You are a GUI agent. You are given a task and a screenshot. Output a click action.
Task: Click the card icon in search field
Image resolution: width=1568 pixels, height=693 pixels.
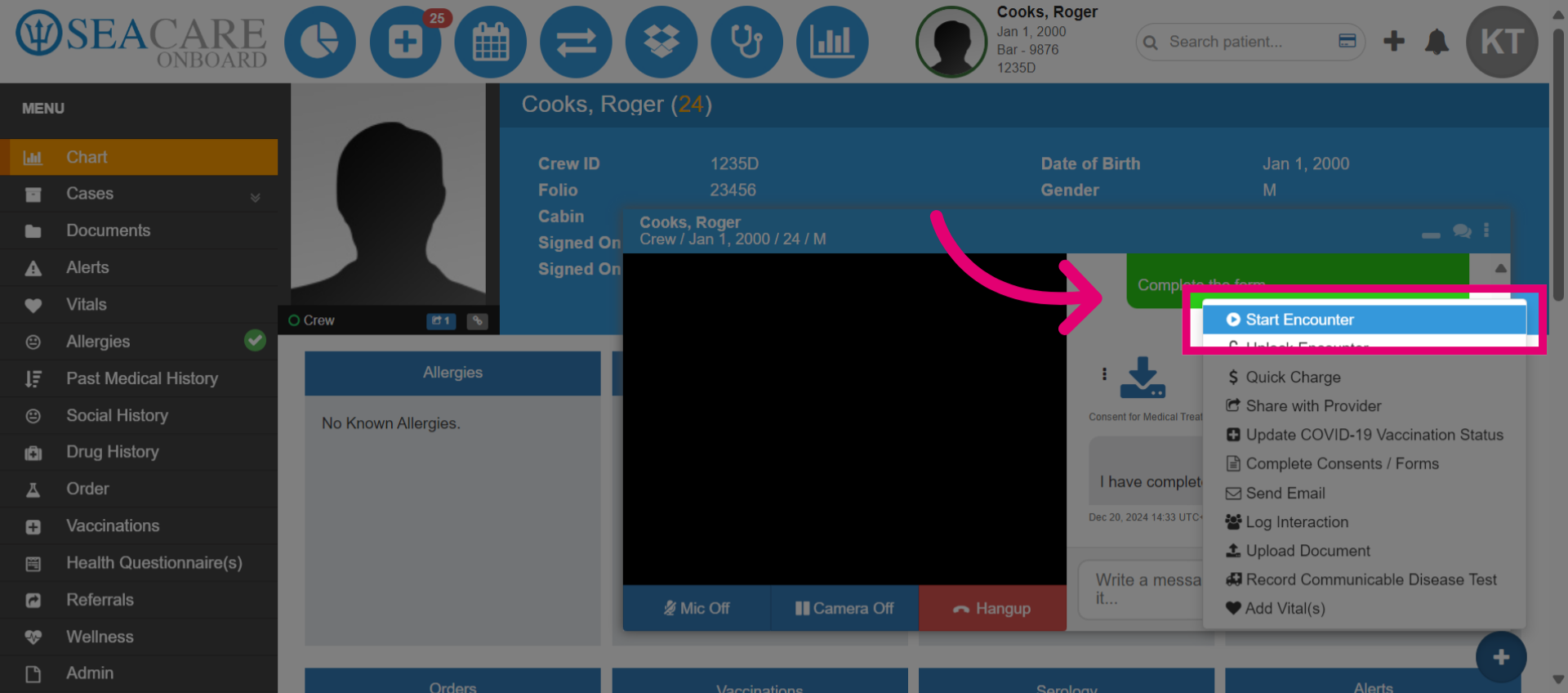tap(1347, 41)
